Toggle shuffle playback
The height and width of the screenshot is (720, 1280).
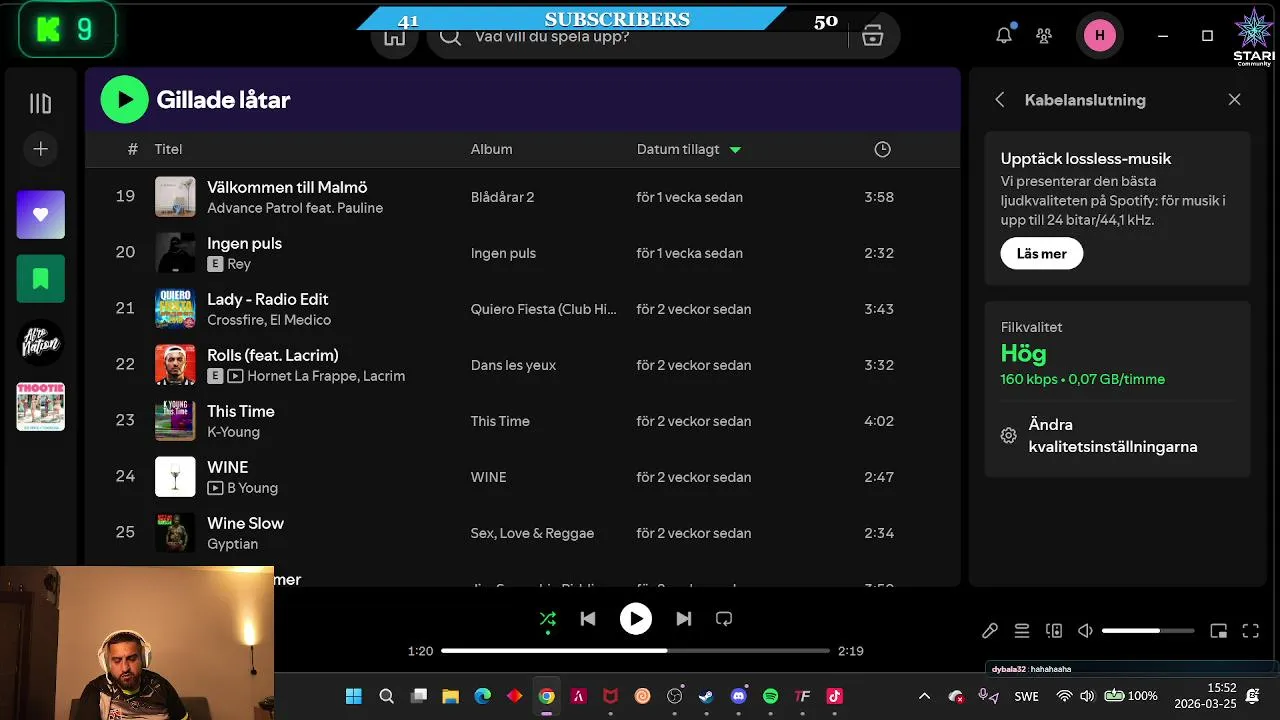(x=547, y=619)
